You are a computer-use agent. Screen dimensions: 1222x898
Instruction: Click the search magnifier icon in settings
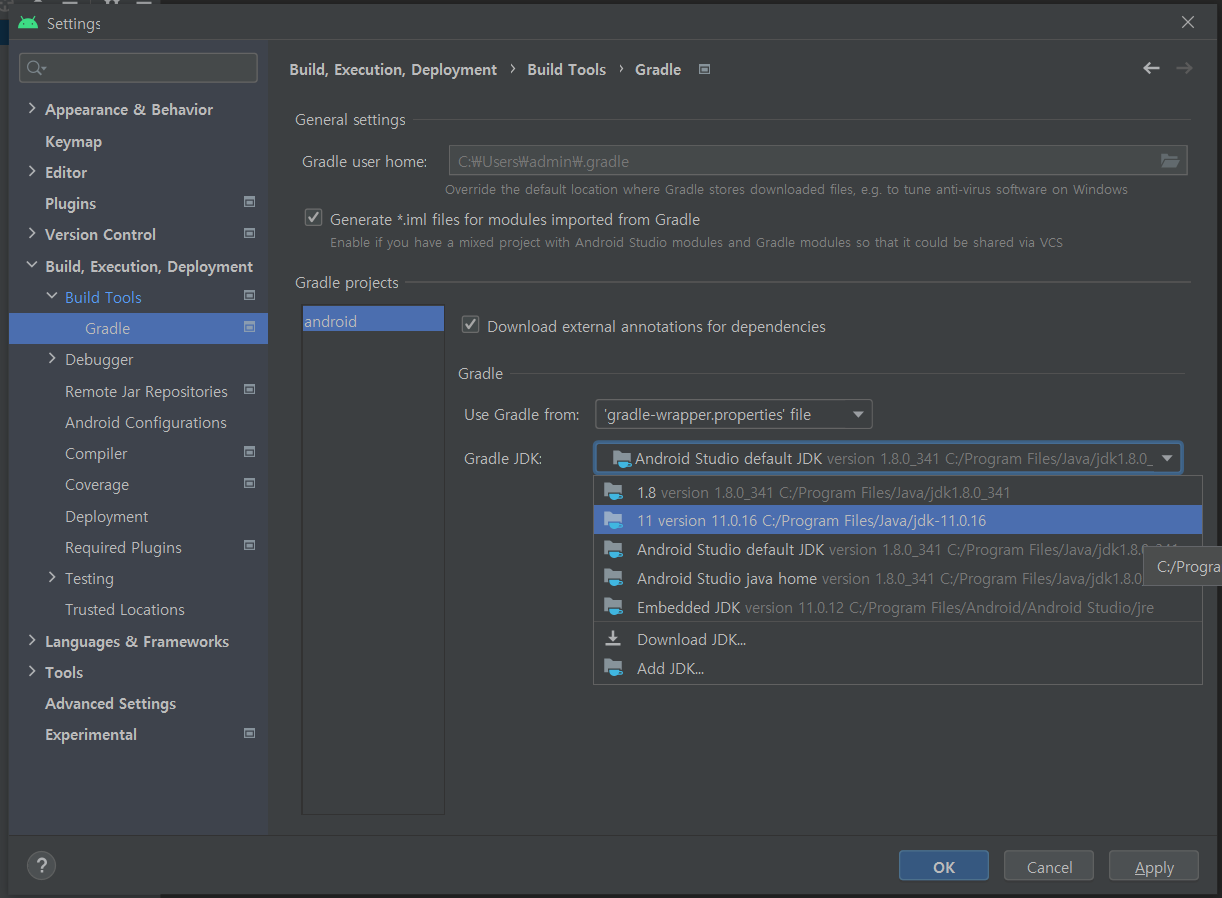pyautogui.click(x=36, y=68)
